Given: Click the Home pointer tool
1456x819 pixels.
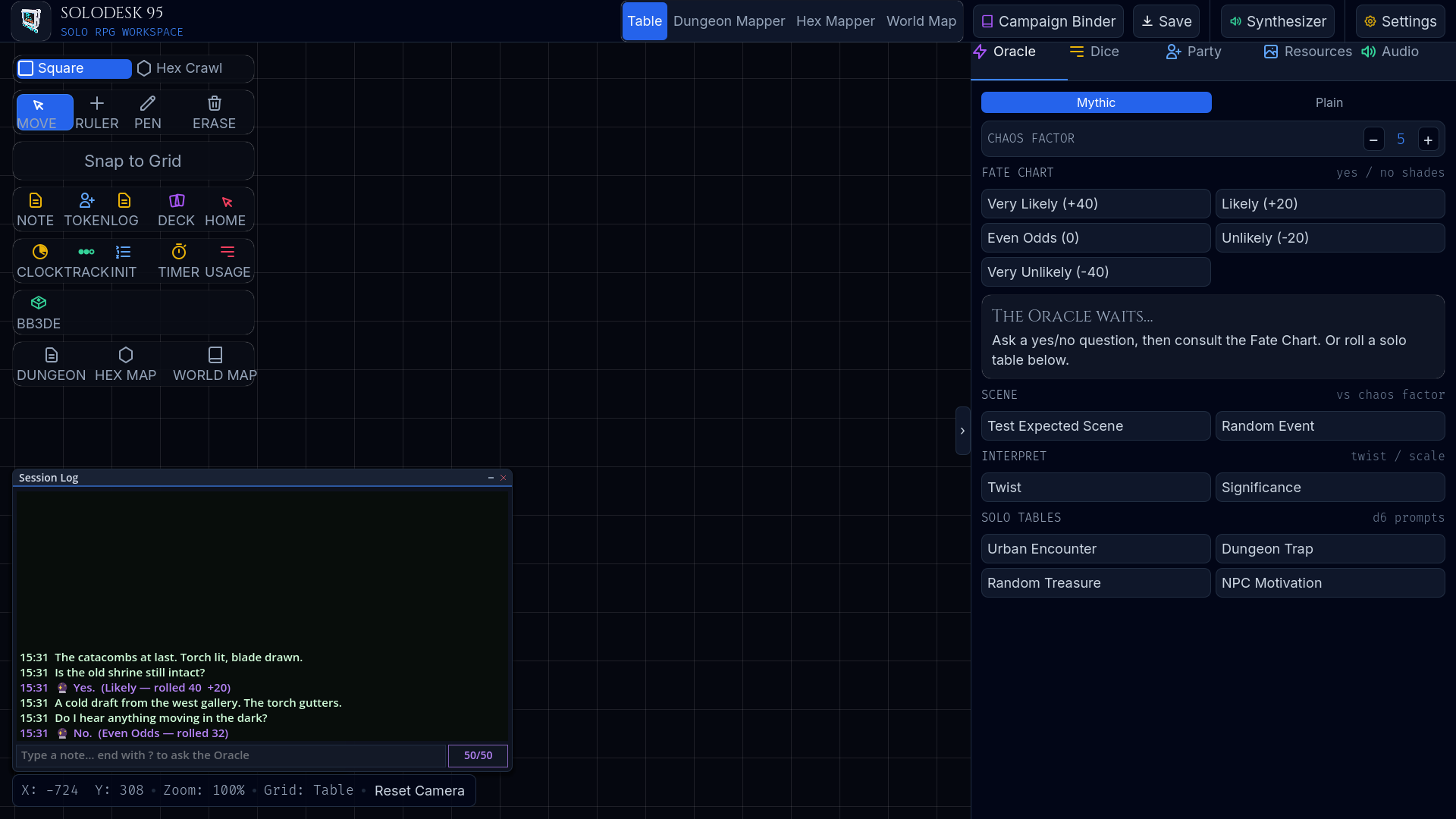Looking at the screenshot, I should (x=226, y=209).
